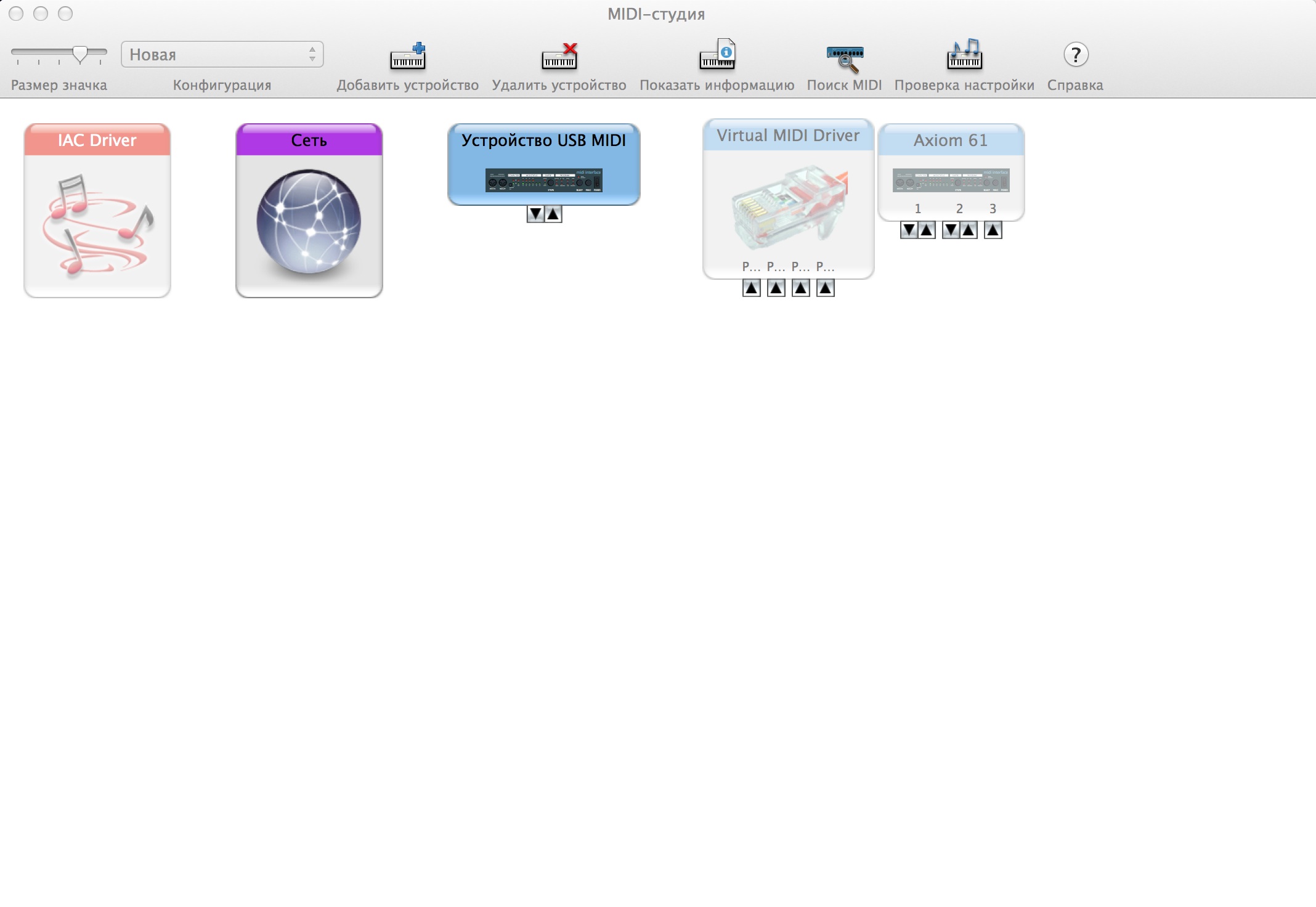Click the Axiom 61 port label 1
The width and height of the screenshot is (1316, 907).
918,209
